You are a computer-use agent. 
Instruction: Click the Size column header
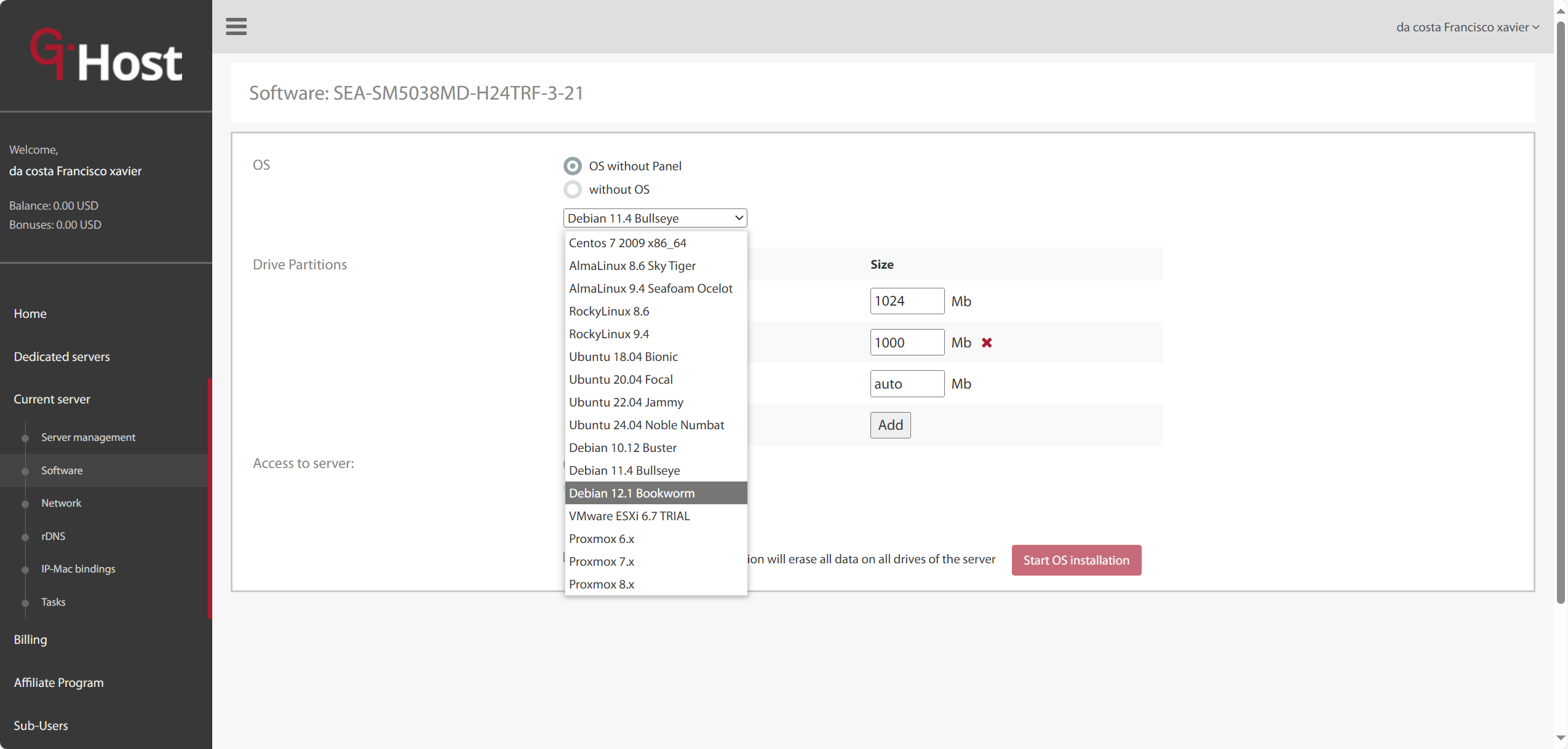tap(882, 264)
